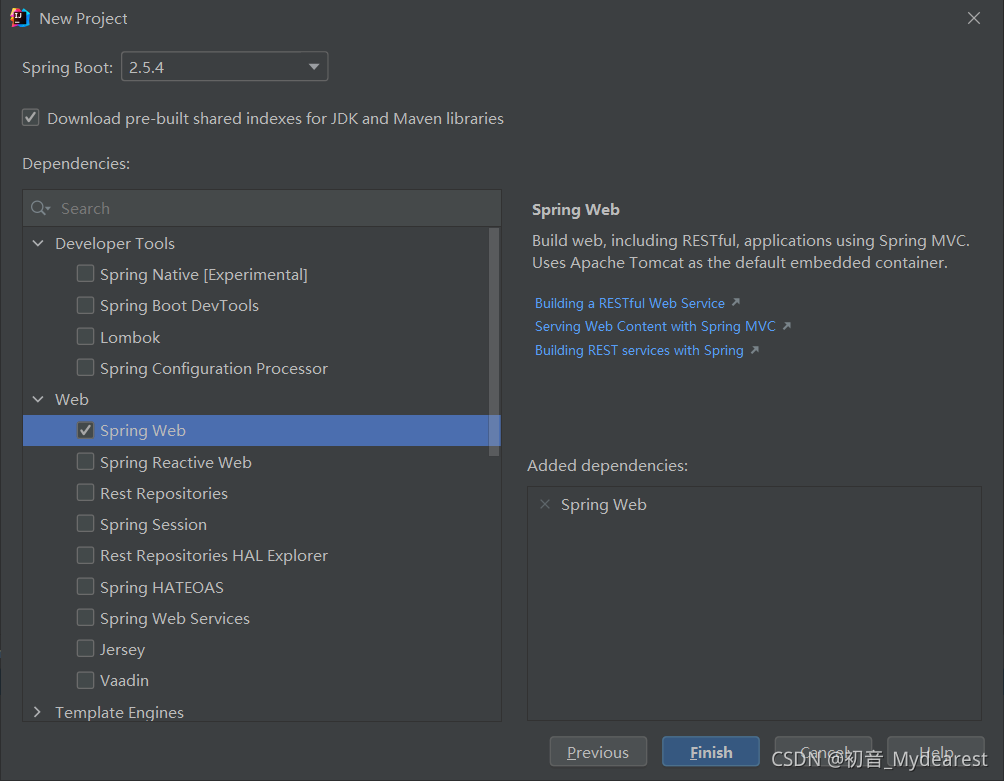Check the Jersey dependency
This screenshot has height=781, width=1004.
coord(85,649)
